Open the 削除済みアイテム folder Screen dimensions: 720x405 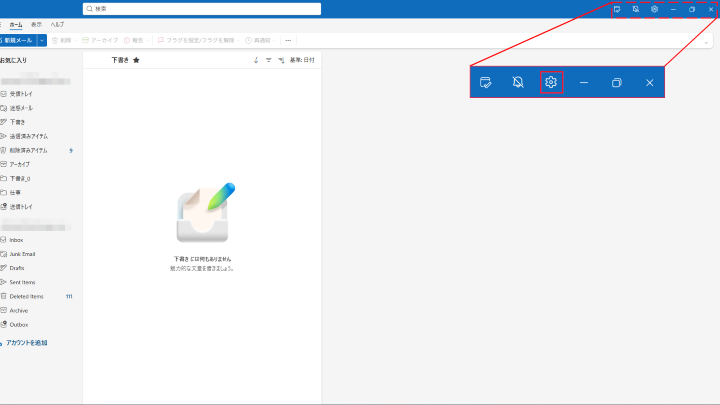(28, 150)
